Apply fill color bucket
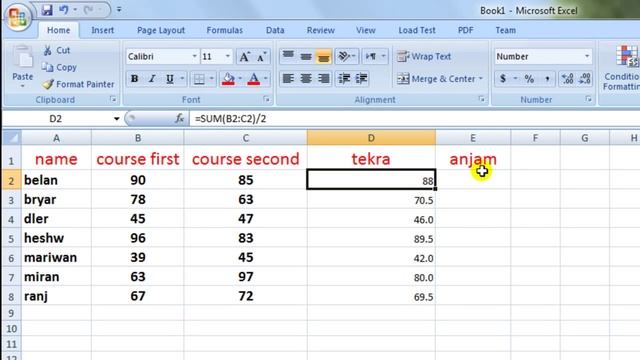This screenshot has width=640, height=360. click(x=228, y=79)
